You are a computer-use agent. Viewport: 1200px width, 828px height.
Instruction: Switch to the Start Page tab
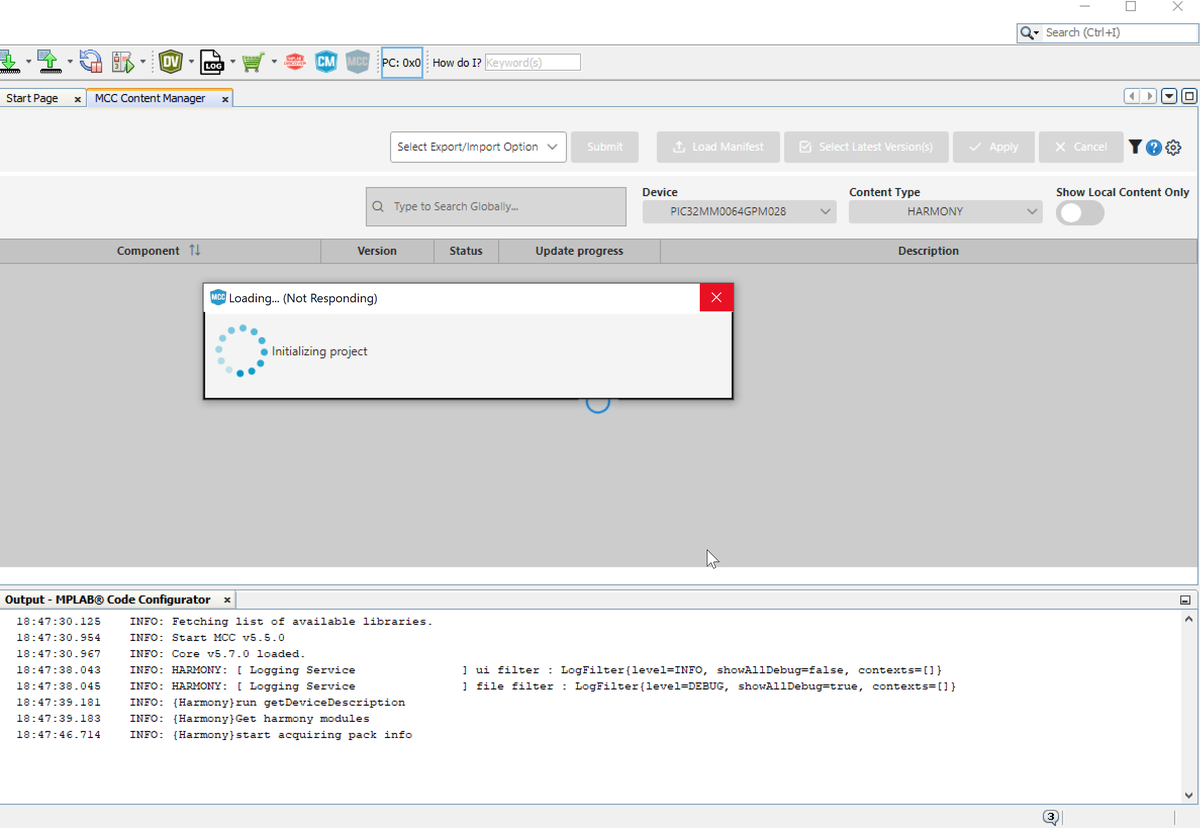pos(32,98)
